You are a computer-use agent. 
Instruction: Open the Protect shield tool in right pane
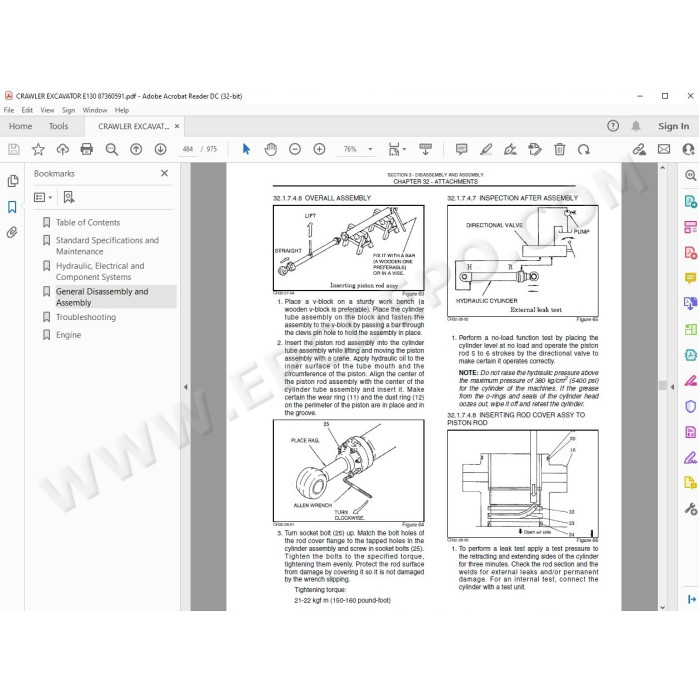click(x=691, y=406)
